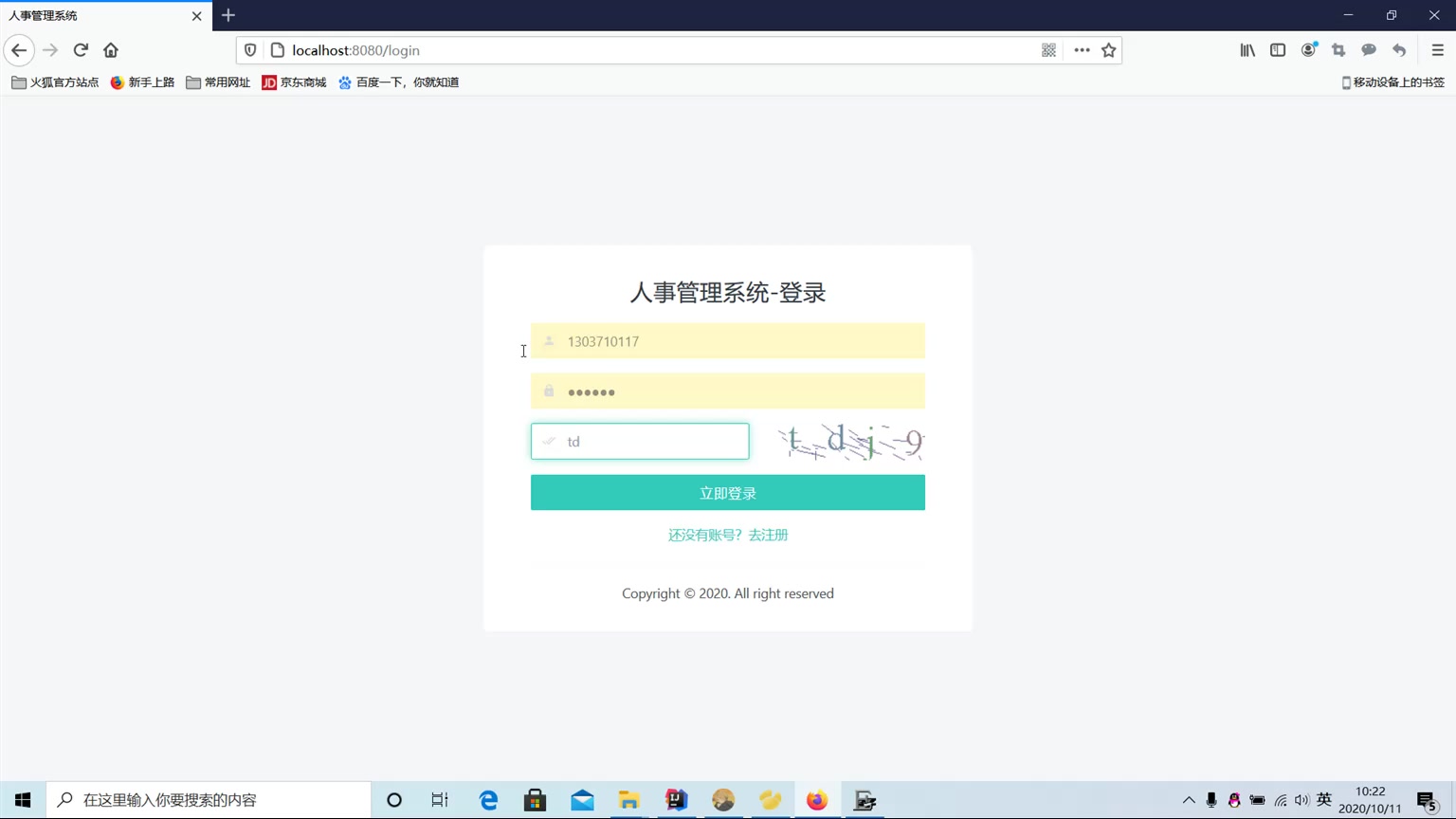Click the bookmark star in the address bar
The width and height of the screenshot is (1456, 819).
[x=1108, y=49]
